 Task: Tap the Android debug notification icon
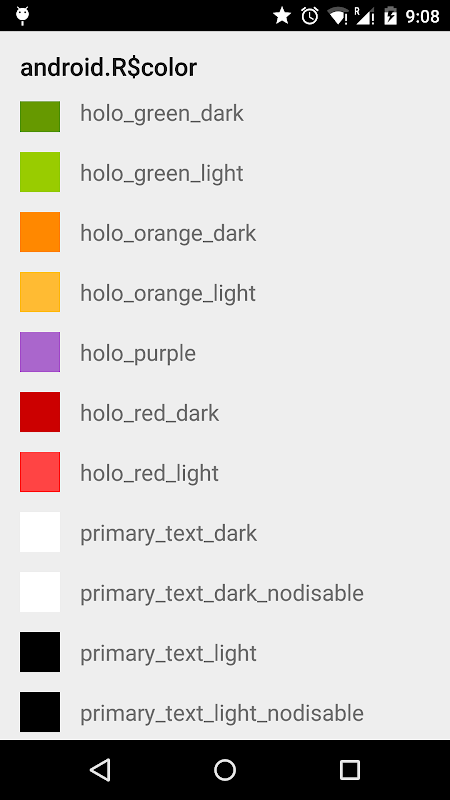pyautogui.click(x=22, y=16)
